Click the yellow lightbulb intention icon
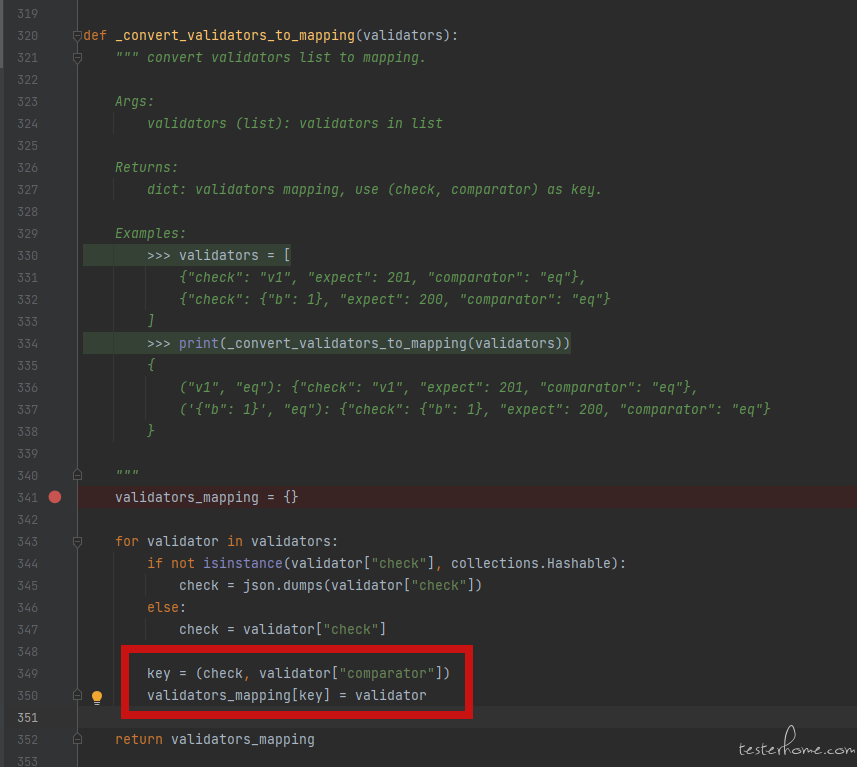The image size is (857, 767). coord(97,697)
